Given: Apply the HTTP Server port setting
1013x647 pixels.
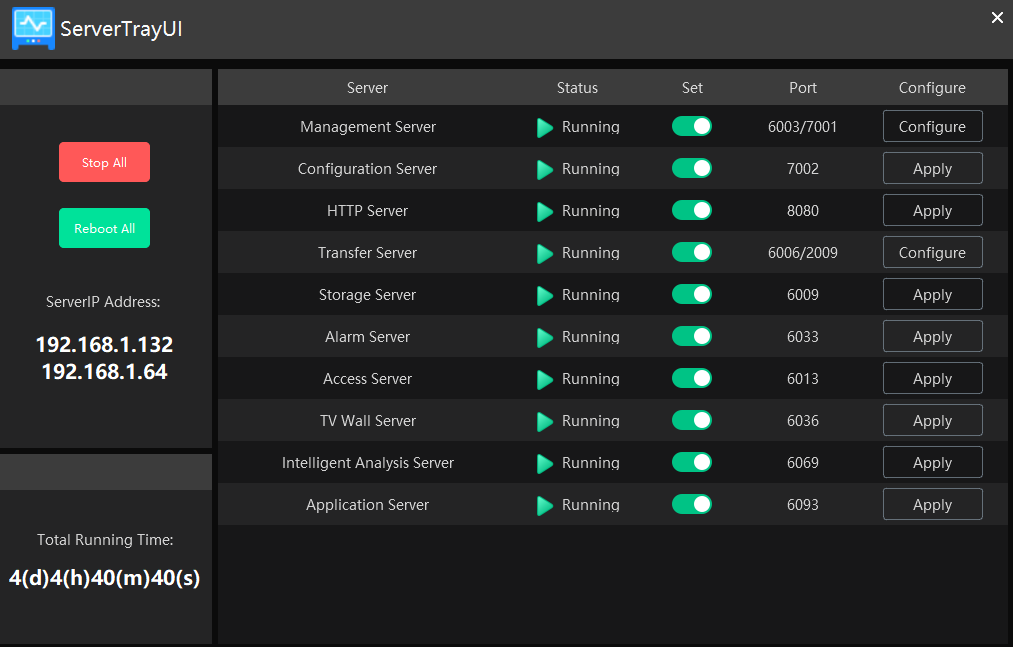Looking at the screenshot, I should pos(932,211).
